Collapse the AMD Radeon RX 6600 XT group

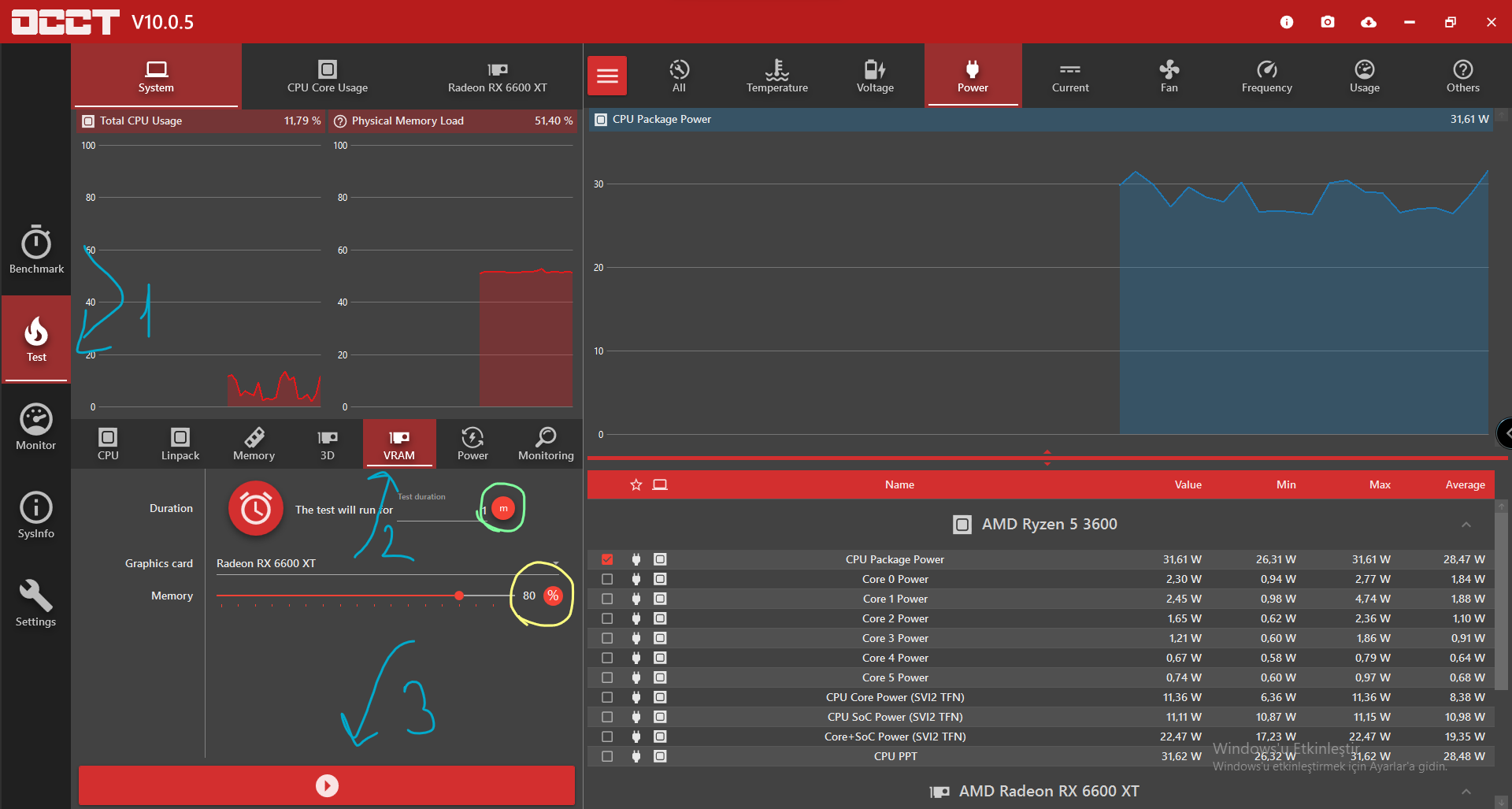tap(1466, 792)
